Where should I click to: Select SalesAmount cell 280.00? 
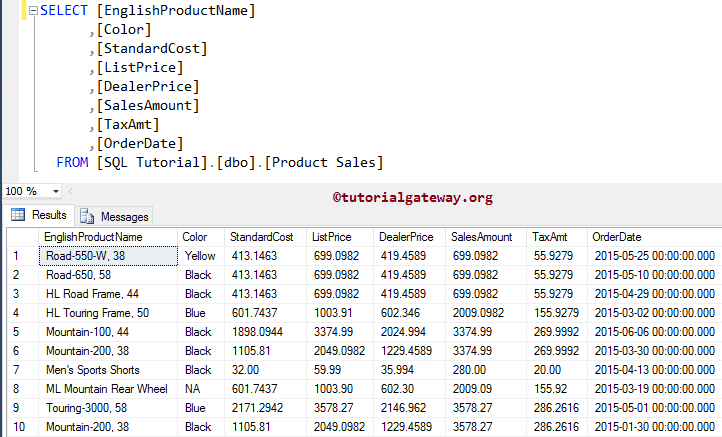(x=486, y=370)
